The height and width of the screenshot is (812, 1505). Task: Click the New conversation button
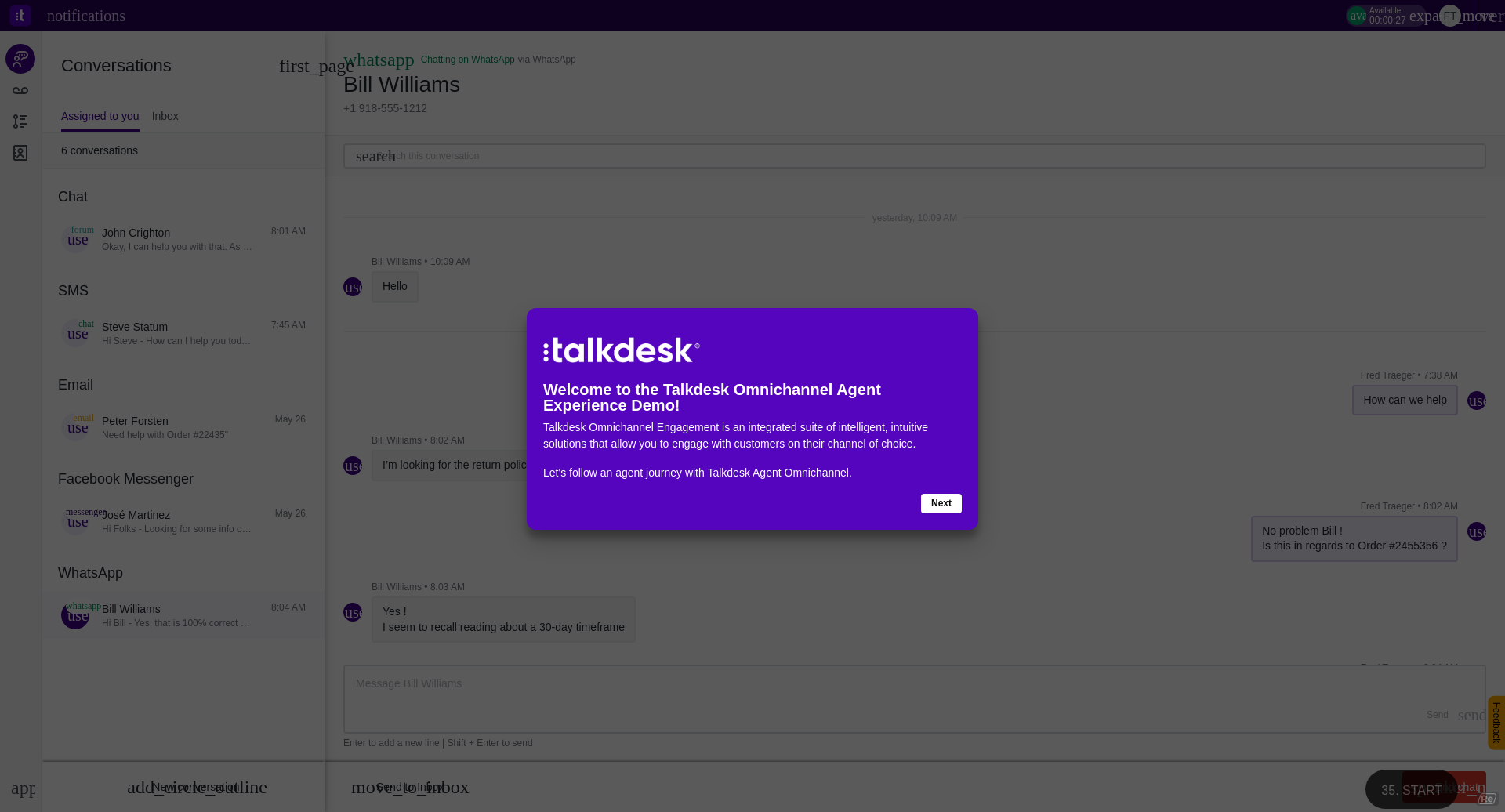pos(196,787)
